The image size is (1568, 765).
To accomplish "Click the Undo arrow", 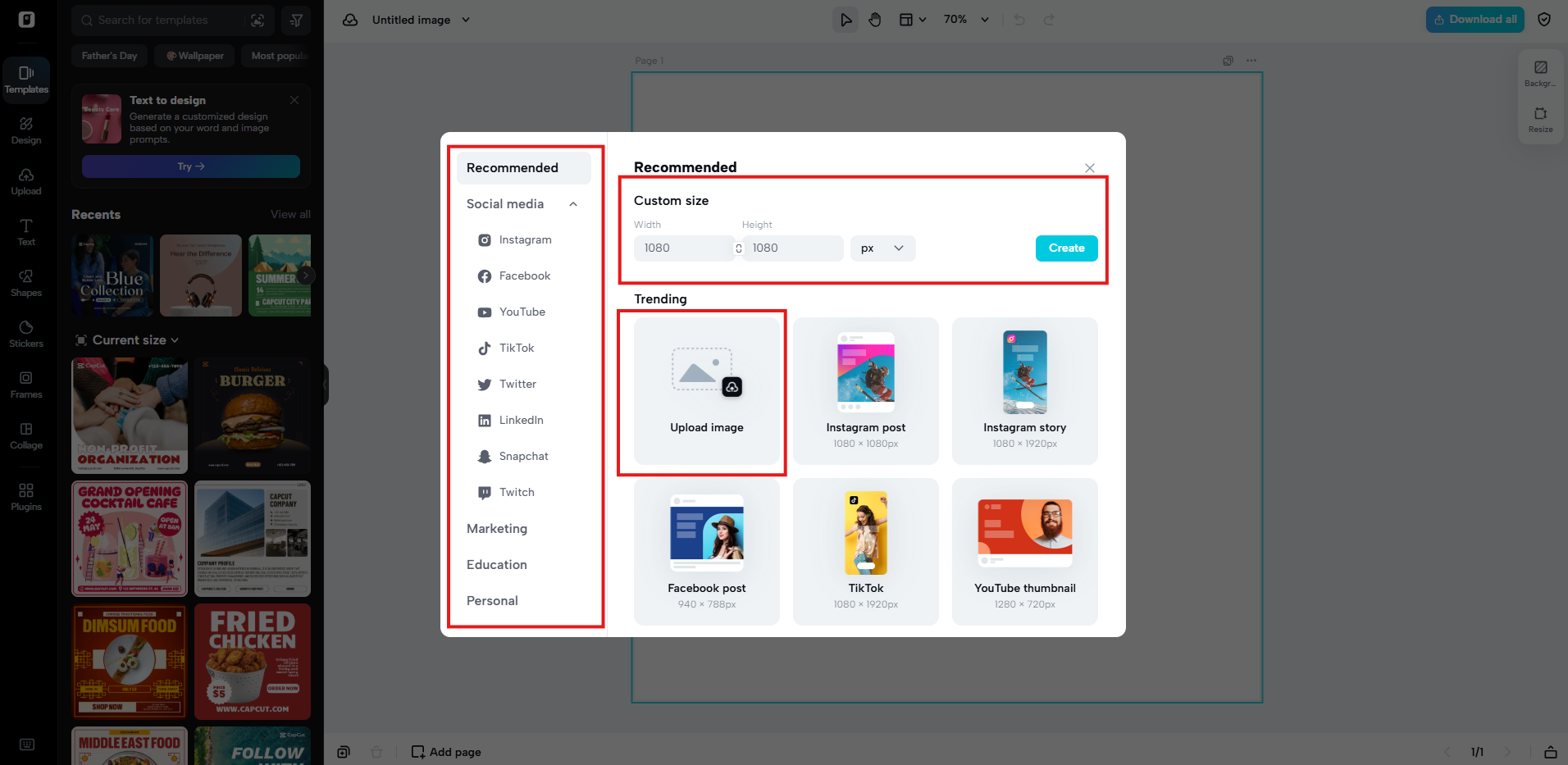I will 1019,20.
